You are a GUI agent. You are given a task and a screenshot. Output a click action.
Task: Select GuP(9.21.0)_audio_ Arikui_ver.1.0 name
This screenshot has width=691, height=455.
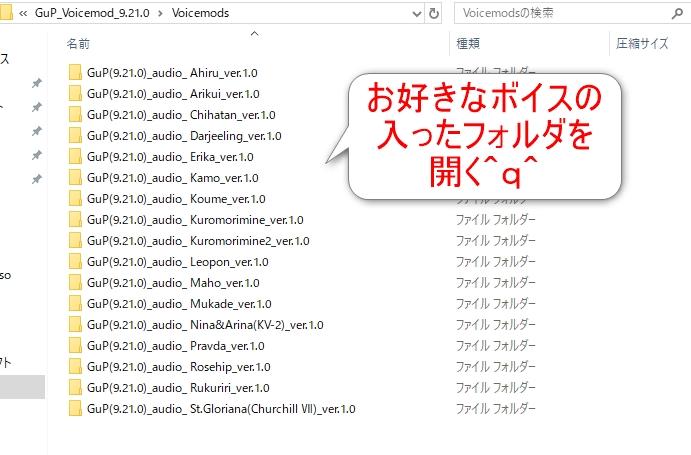[173, 94]
